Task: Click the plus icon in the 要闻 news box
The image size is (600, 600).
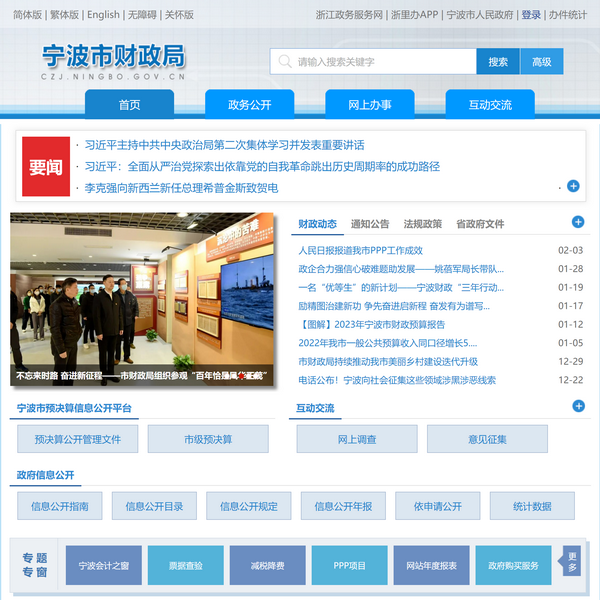Action: click(x=573, y=186)
